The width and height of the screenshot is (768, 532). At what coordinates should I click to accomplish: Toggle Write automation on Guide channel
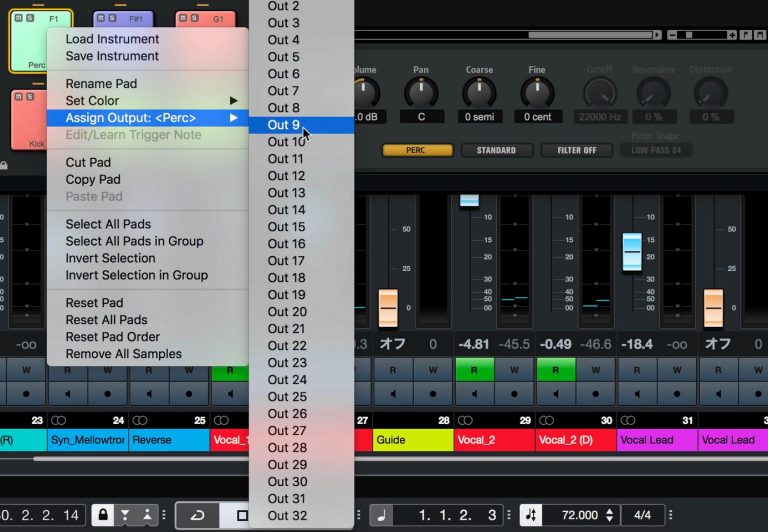[x=433, y=370]
